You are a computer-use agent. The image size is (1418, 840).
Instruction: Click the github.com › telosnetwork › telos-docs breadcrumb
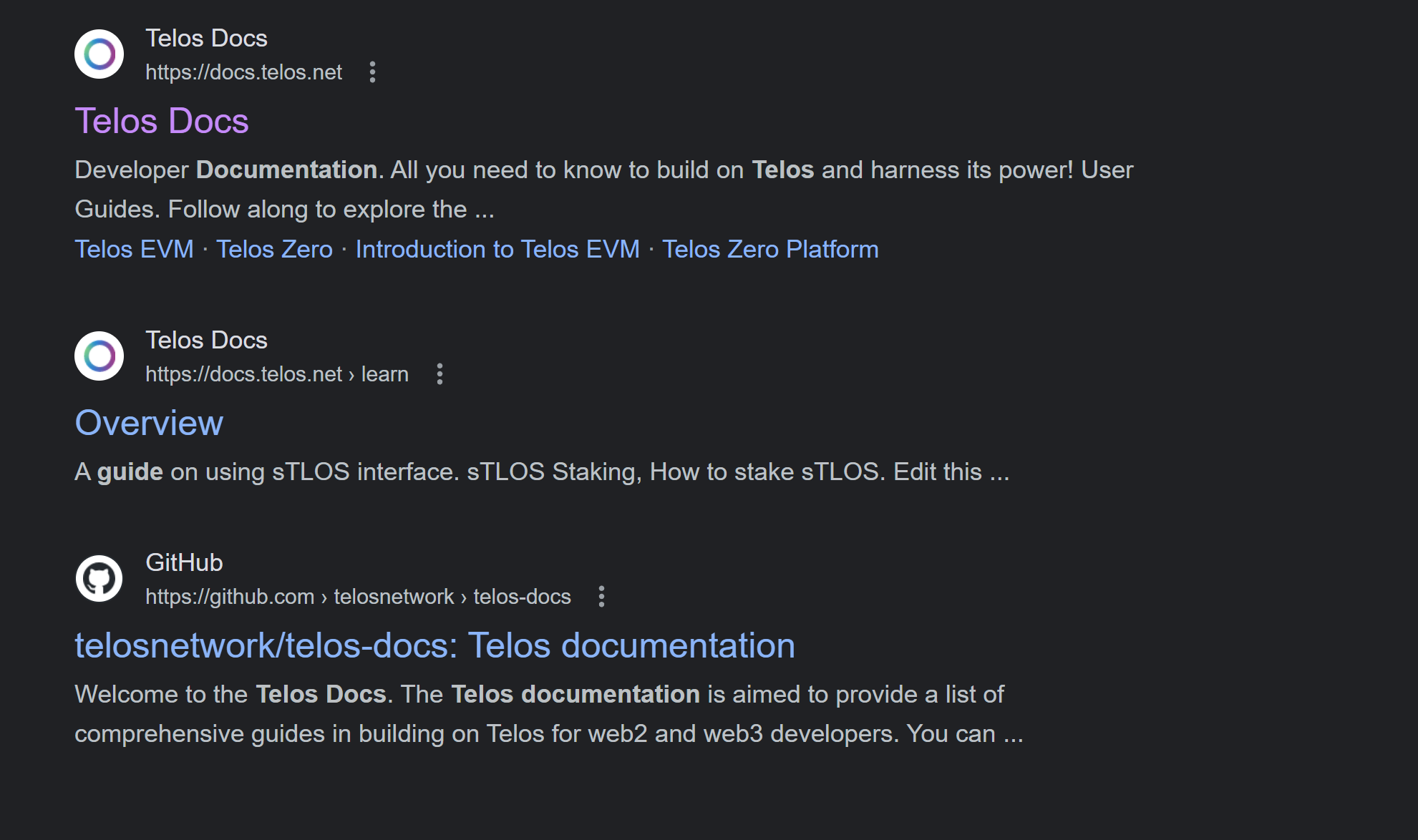[x=358, y=597]
